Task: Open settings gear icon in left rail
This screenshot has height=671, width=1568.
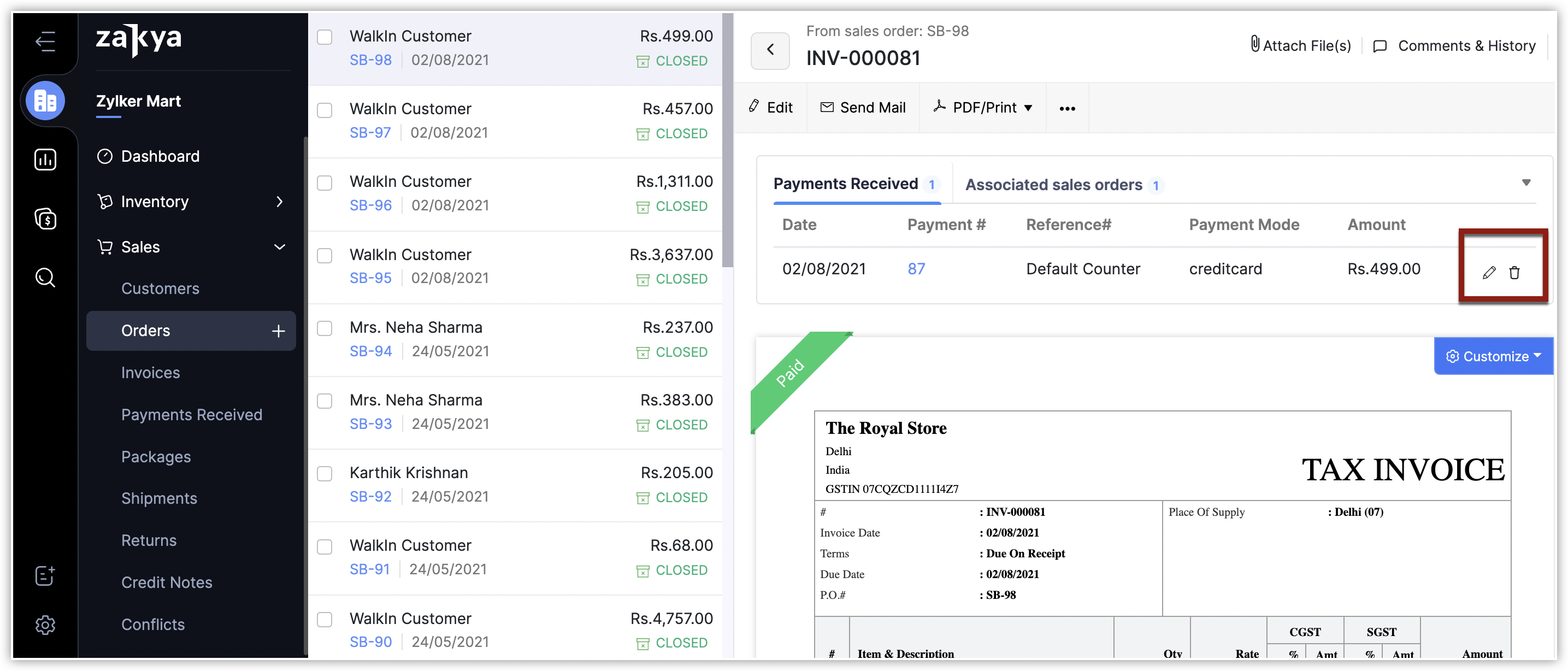Action: (45, 625)
